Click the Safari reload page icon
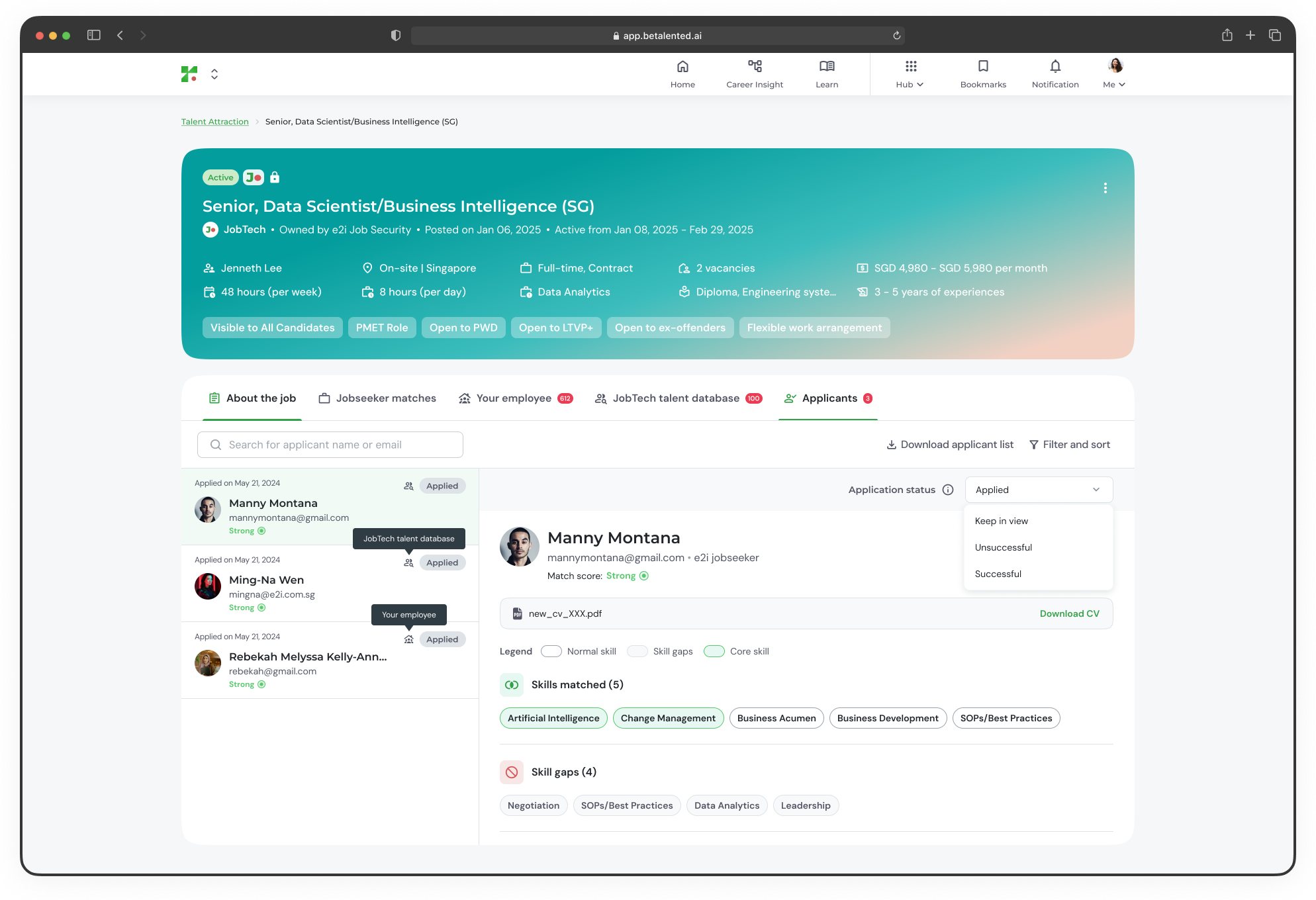1316x900 pixels. (x=896, y=36)
